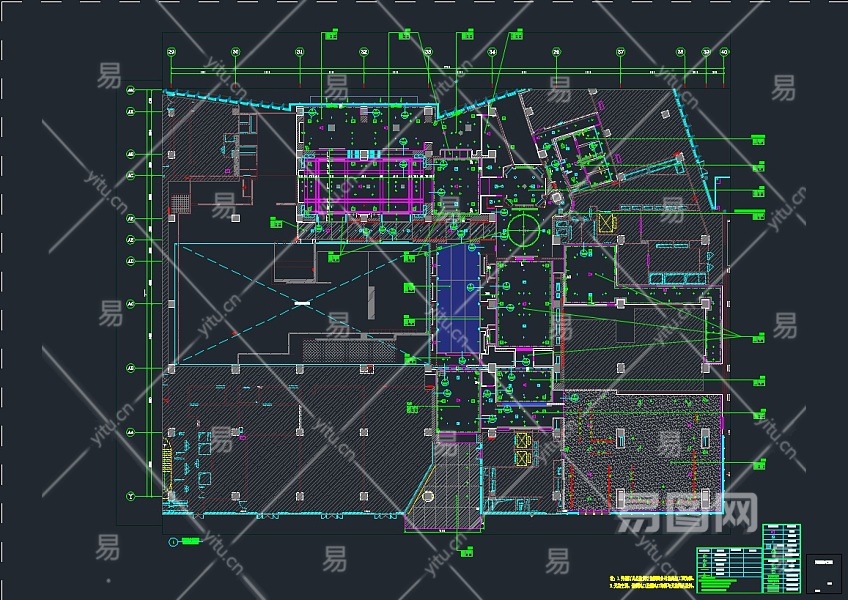Viewport: 848px width, 600px height.
Task: Click the Y axis bubble at bottom left
Action: [130, 496]
